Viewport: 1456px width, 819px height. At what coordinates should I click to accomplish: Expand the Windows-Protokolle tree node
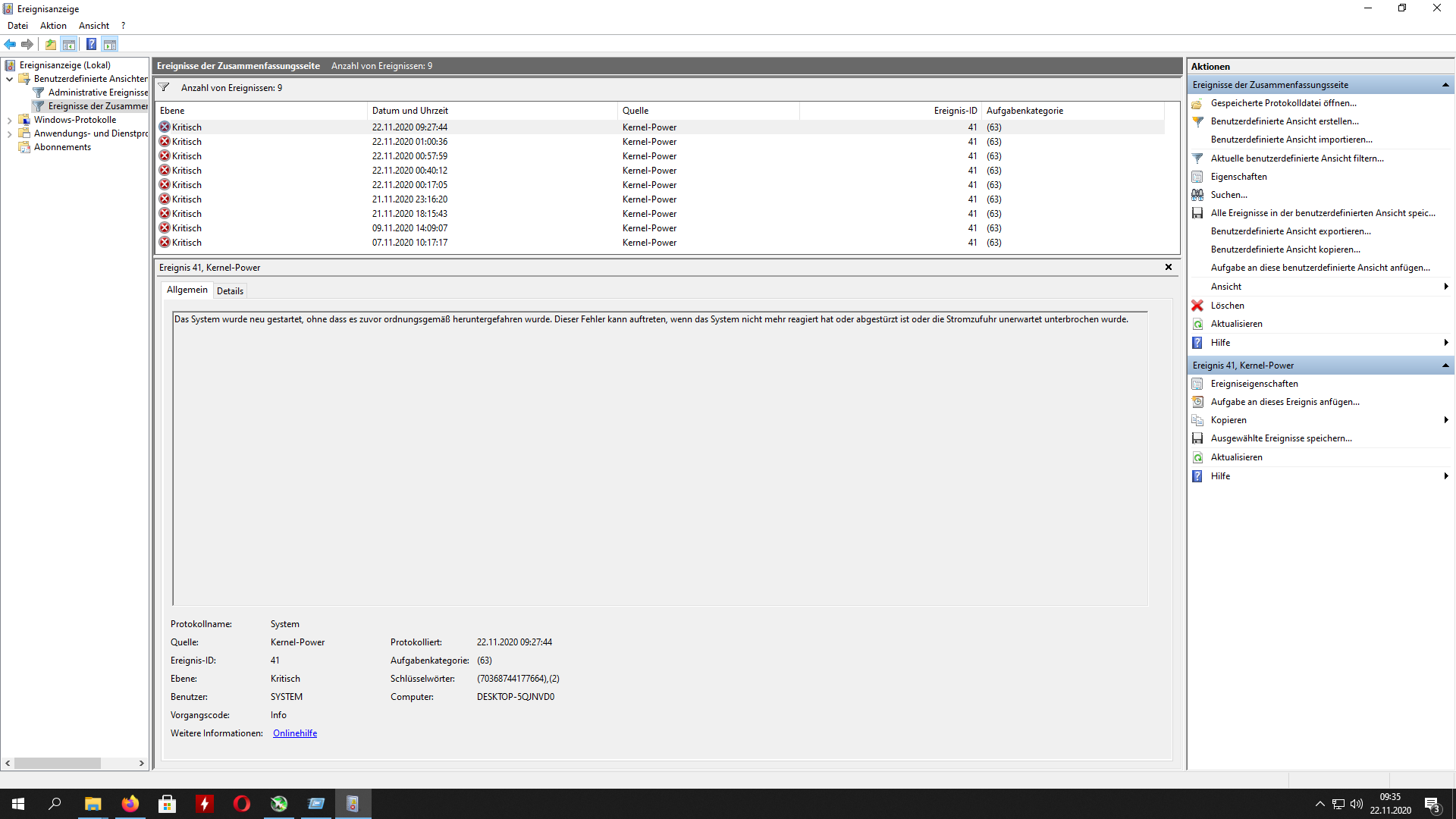[9, 120]
